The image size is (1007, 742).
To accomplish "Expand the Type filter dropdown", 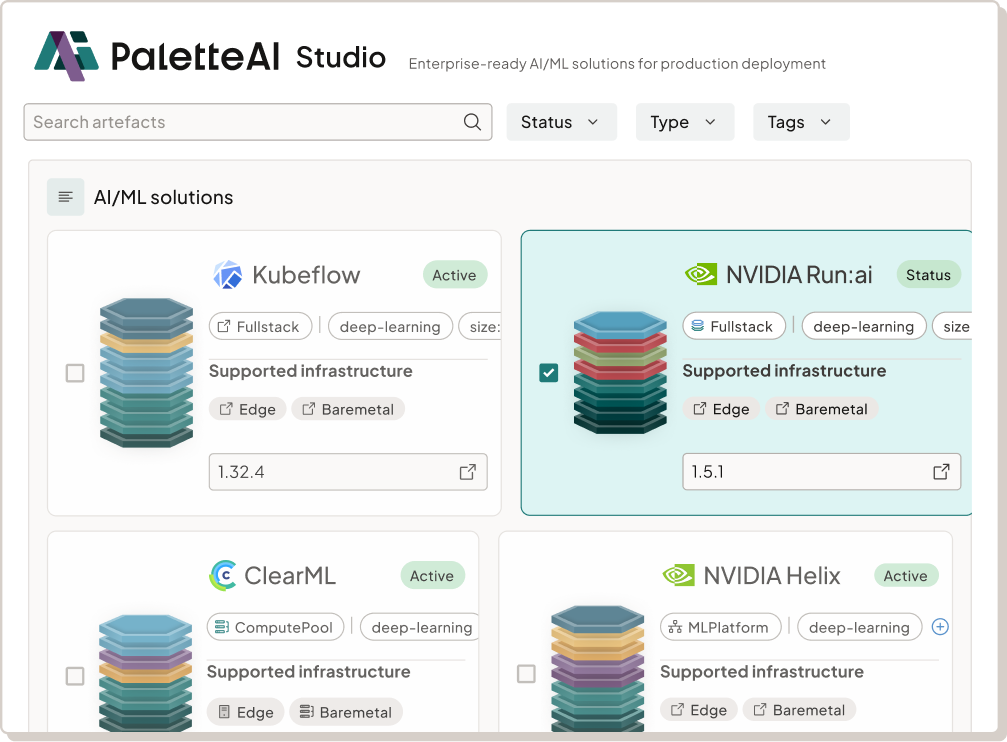I will click(x=684, y=121).
